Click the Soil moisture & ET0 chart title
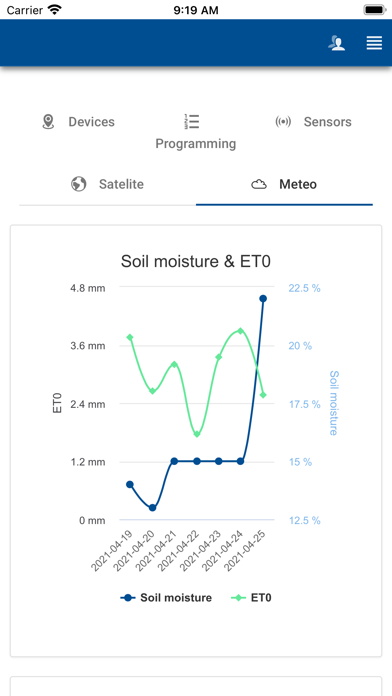This screenshot has width=392, height=696. coord(196,261)
